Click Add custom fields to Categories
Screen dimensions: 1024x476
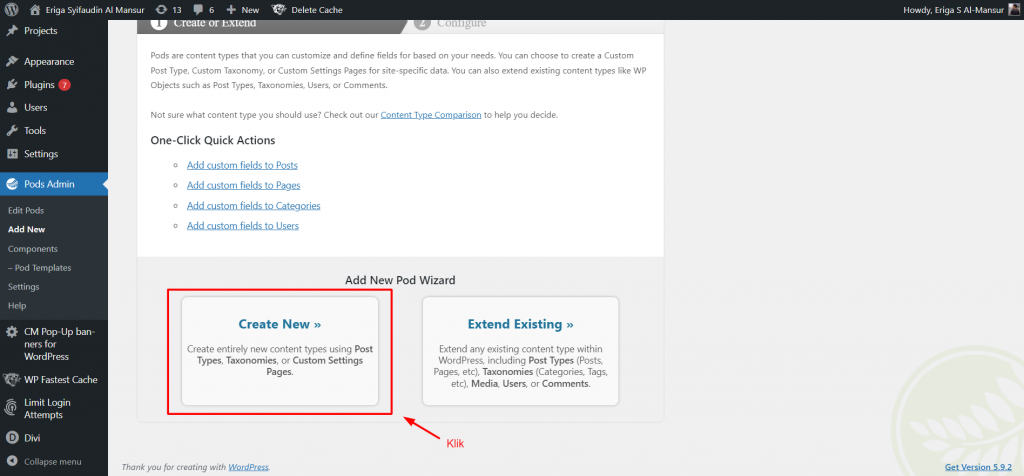coord(253,206)
